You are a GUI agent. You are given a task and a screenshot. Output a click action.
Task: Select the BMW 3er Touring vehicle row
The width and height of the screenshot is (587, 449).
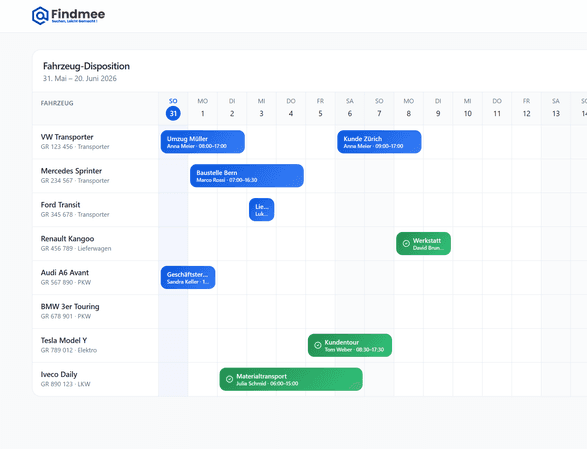pos(95,311)
